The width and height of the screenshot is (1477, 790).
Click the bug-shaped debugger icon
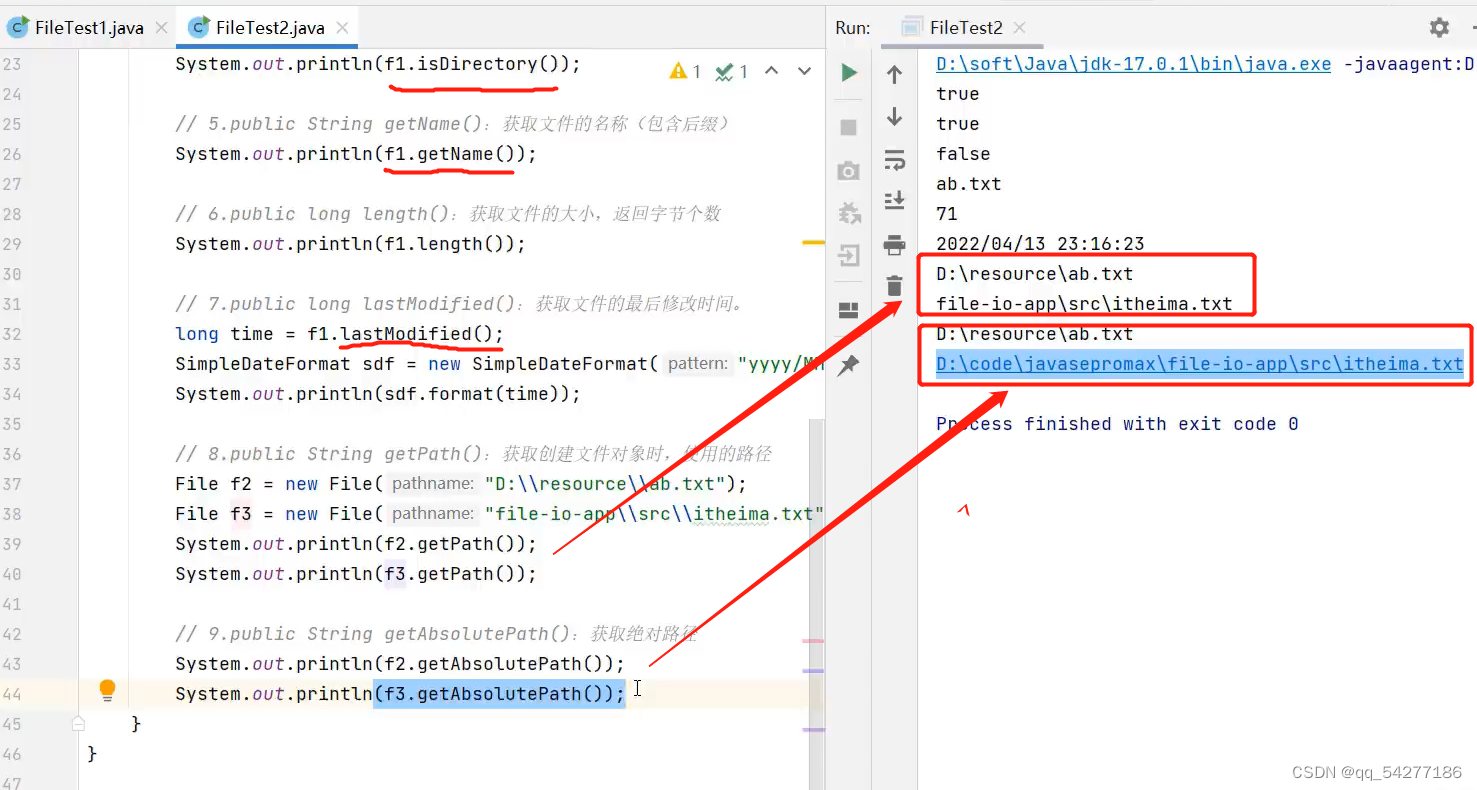(x=849, y=213)
